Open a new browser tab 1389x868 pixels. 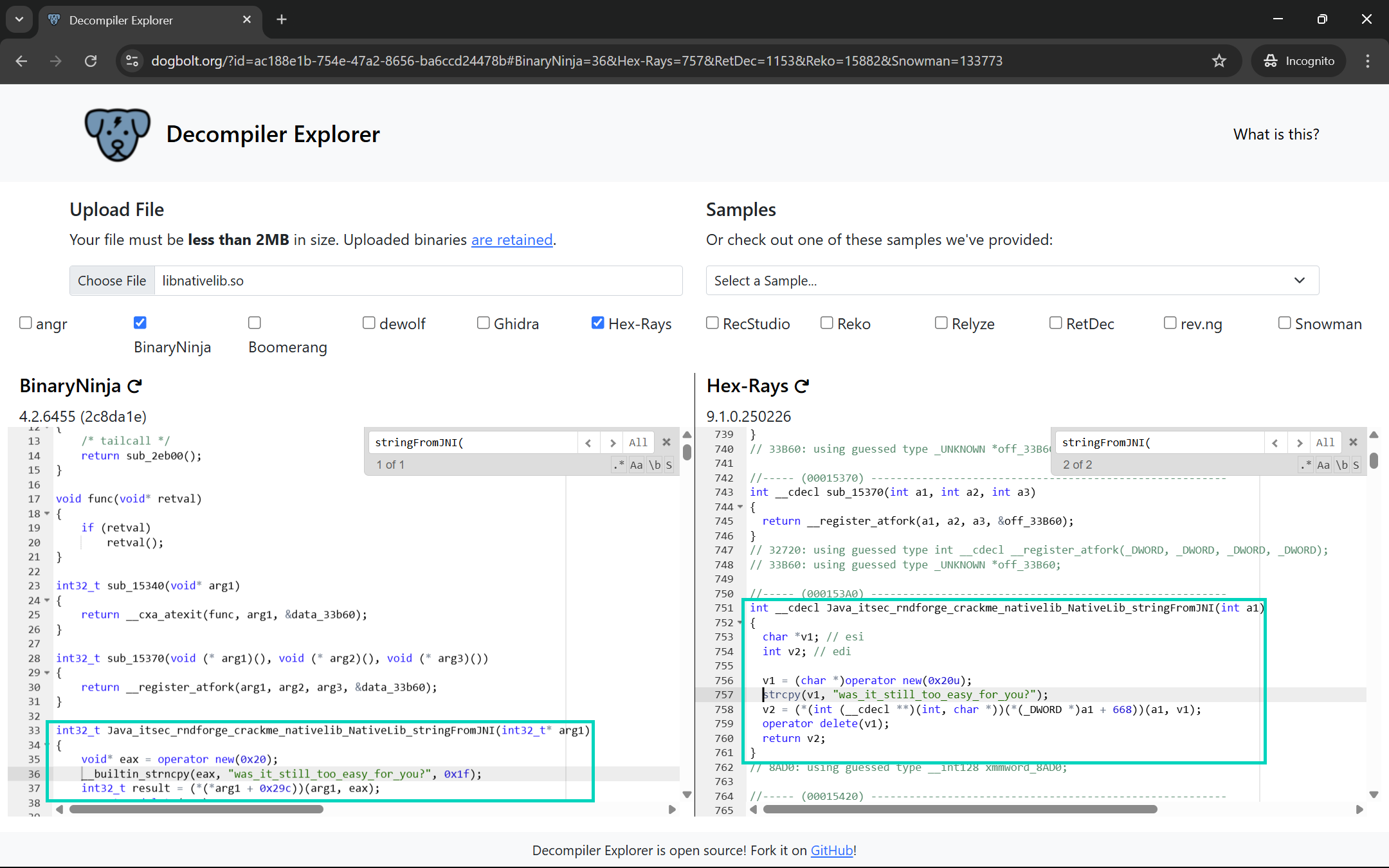281,19
